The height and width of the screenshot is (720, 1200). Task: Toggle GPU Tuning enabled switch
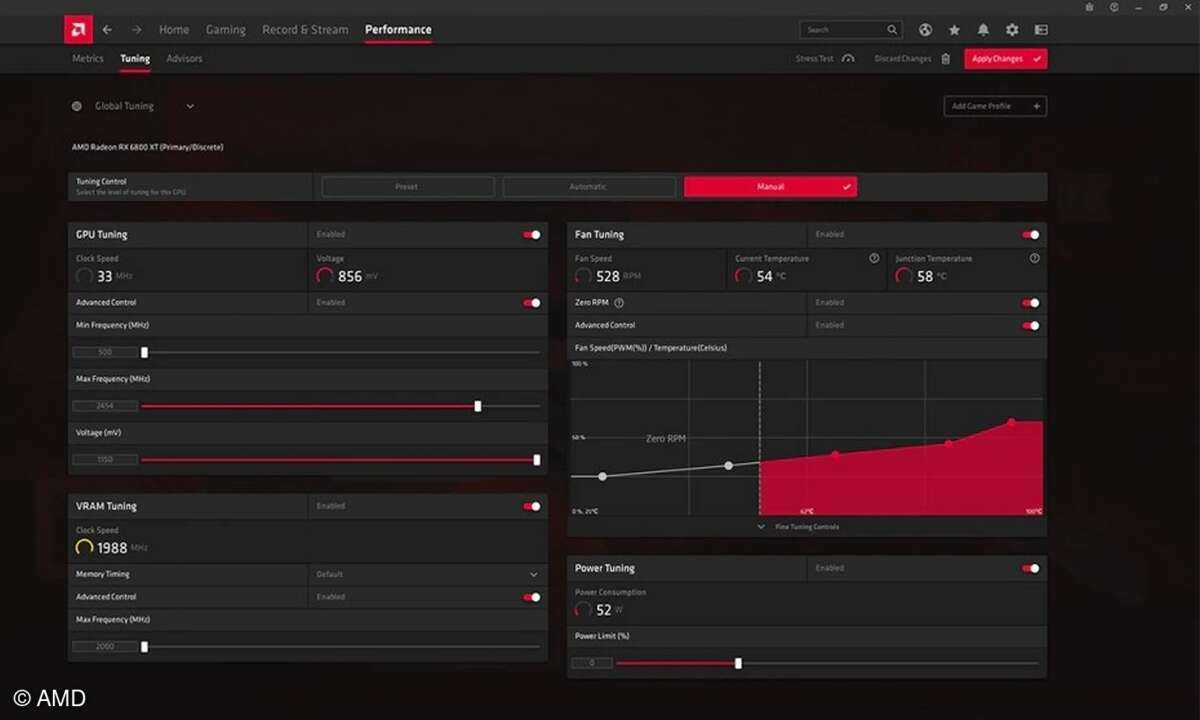pyautogui.click(x=531, y=234)
